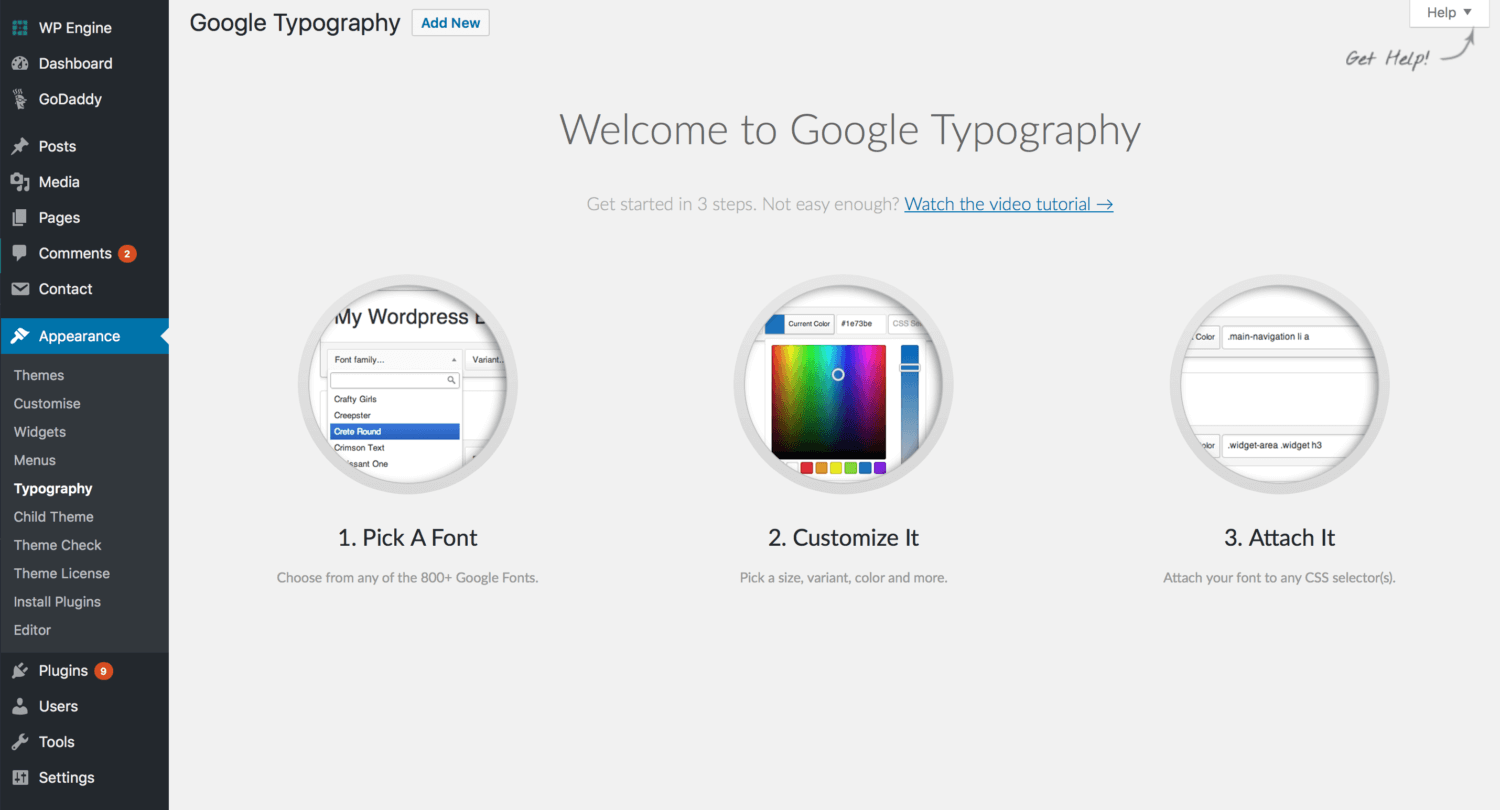Click the Plugins plug icon
Screen dimensions: 1500x810
tap(20, 671)
